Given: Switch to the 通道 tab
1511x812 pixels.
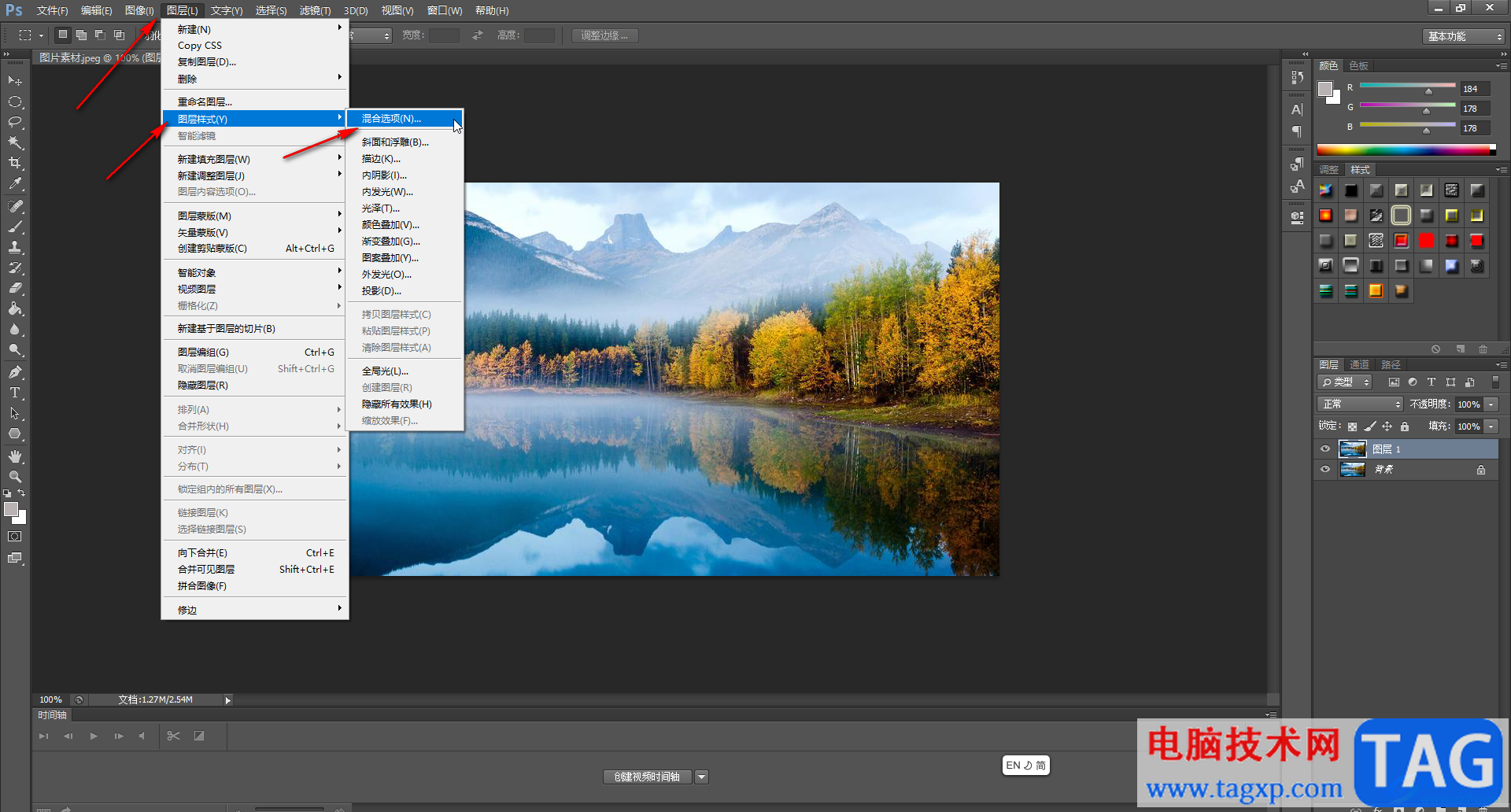Looking at the screenshot, I should (x=1359, y=364).
